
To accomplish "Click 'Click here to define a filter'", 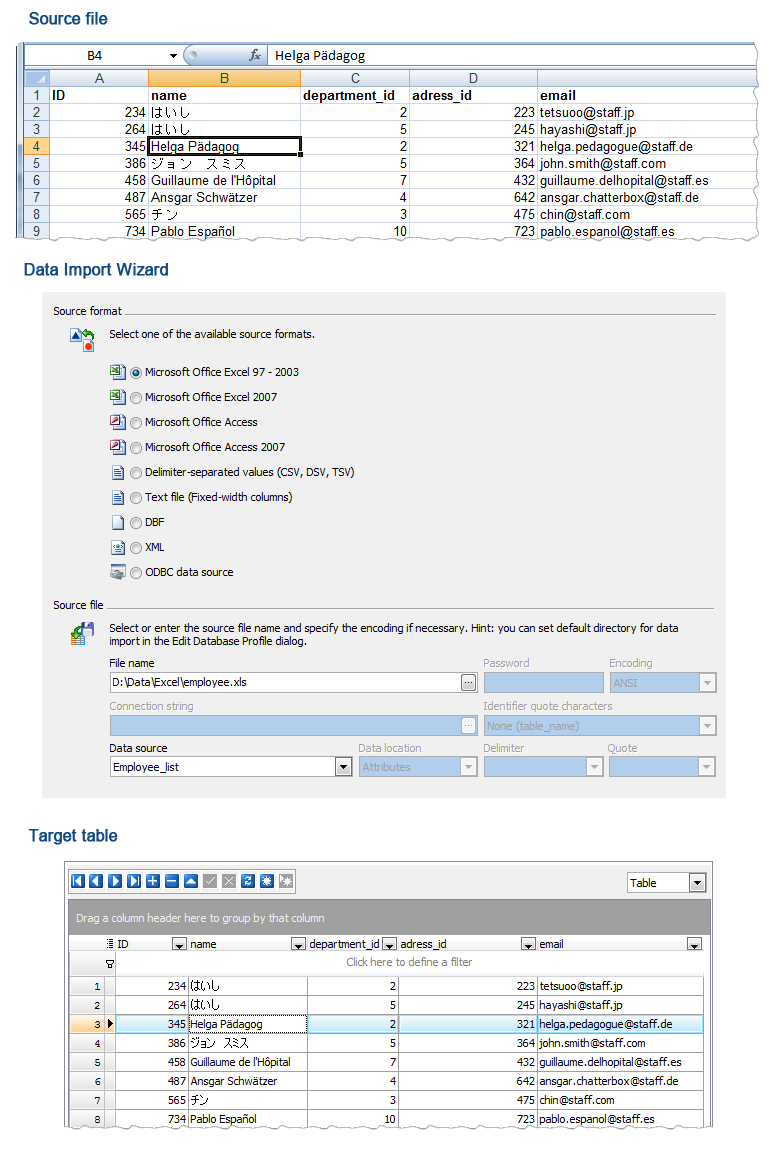I will (x=409, y=962).
